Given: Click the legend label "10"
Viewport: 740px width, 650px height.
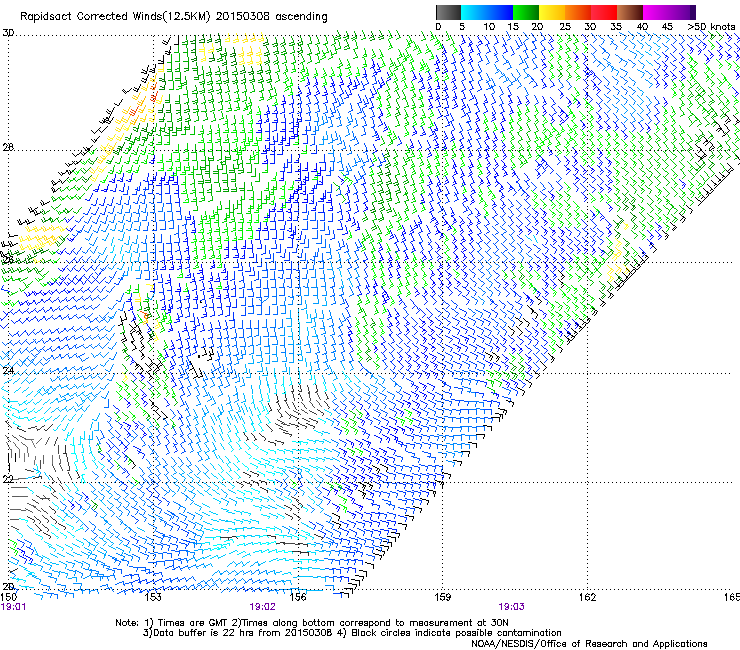Looking at the screenshot, I should [489, 26].
